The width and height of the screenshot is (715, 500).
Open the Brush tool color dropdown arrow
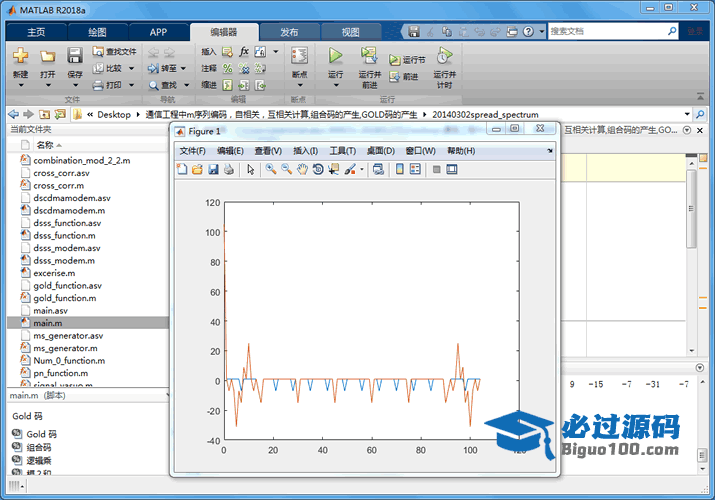[361, 170]
